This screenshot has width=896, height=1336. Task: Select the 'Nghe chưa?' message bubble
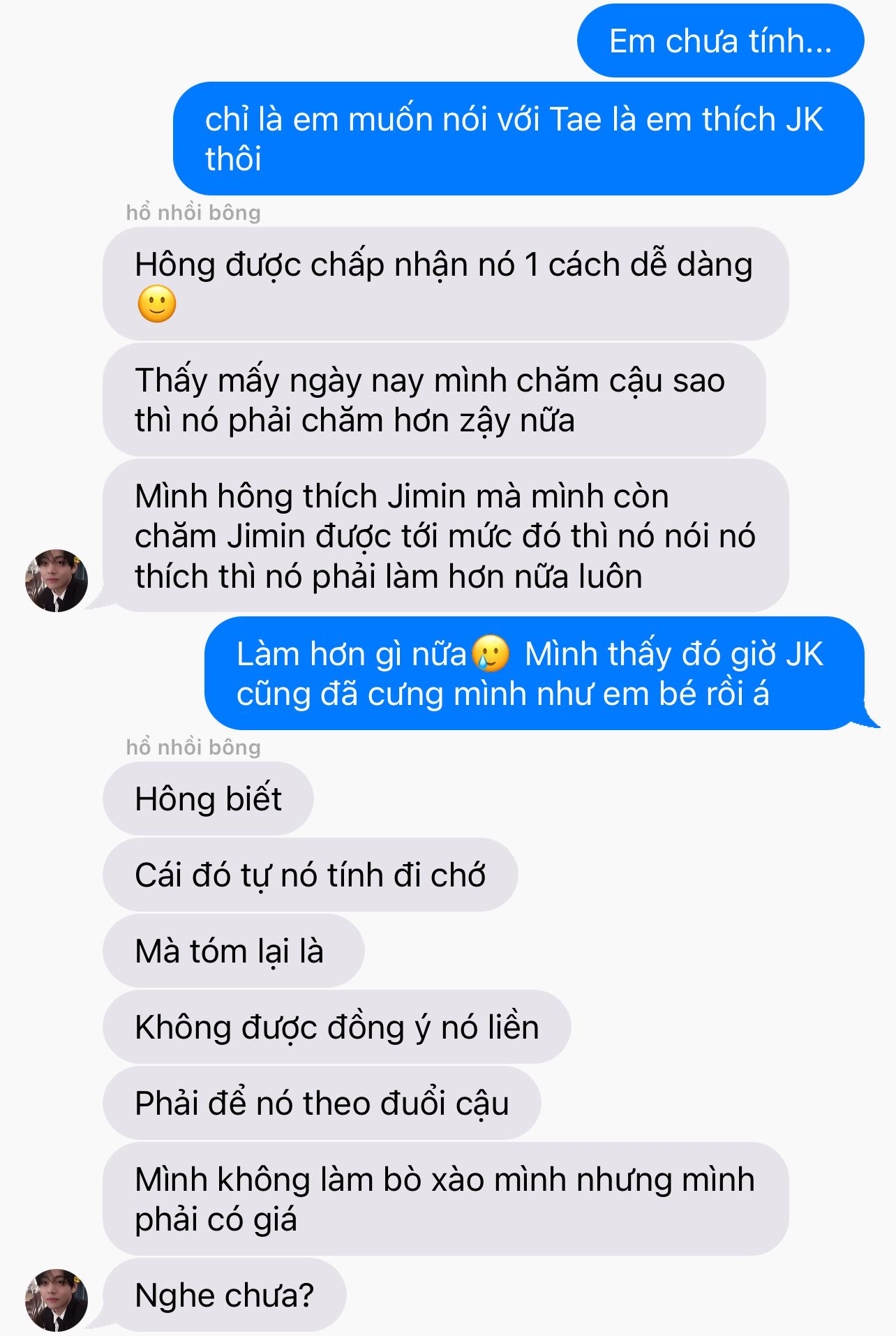[224, 1295]
